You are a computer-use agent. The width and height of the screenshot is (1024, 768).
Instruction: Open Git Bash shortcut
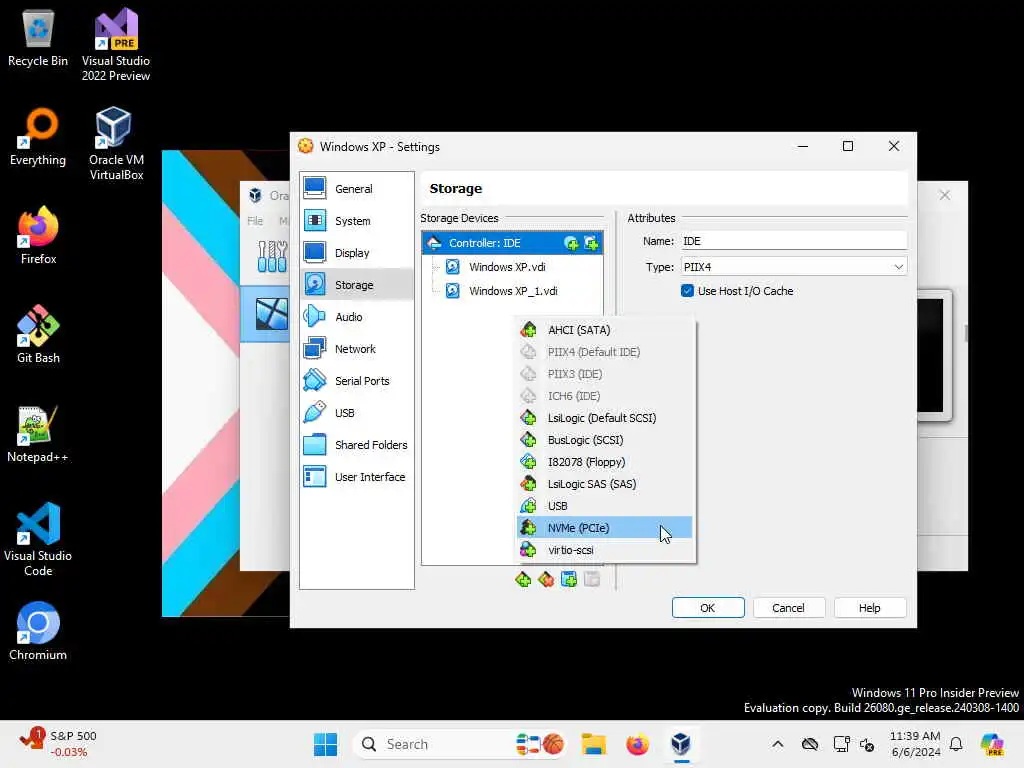point(38,334)
